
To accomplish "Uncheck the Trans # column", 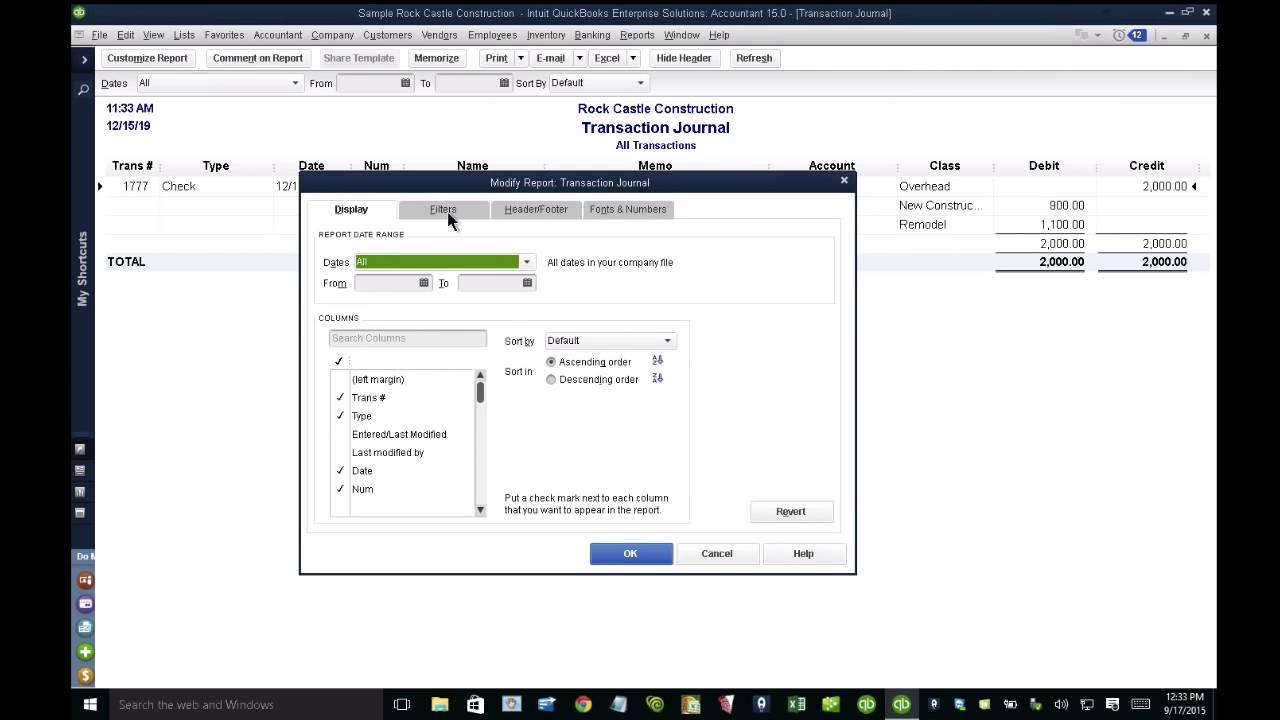I will click(x=340, y=398).
